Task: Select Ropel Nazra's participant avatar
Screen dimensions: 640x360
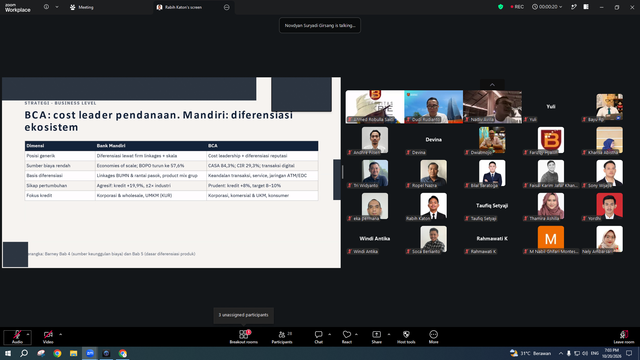Action: (433, 173)
